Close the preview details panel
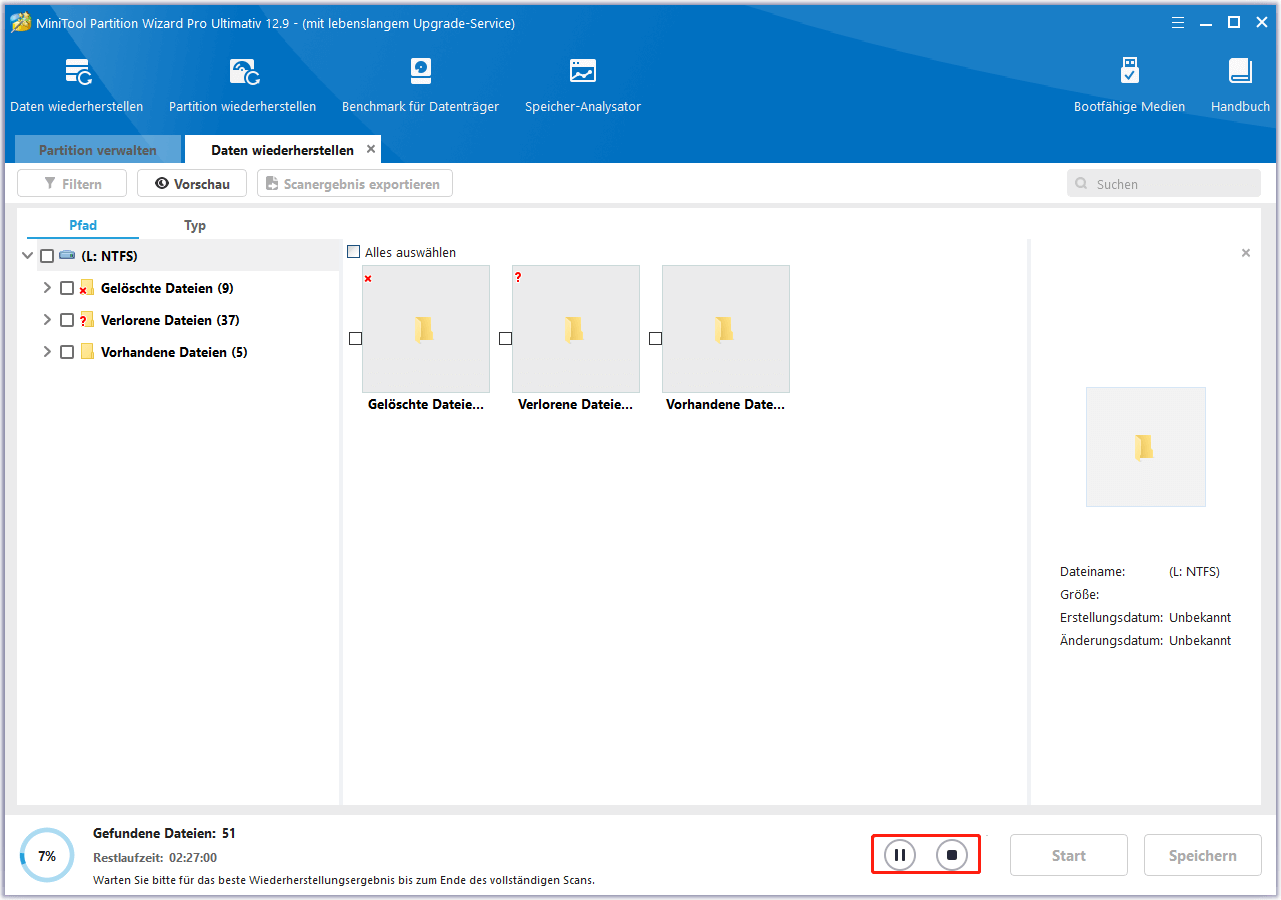Image resolution: width=1281 pixels, height=900 pixels. tap(1246, 253)
